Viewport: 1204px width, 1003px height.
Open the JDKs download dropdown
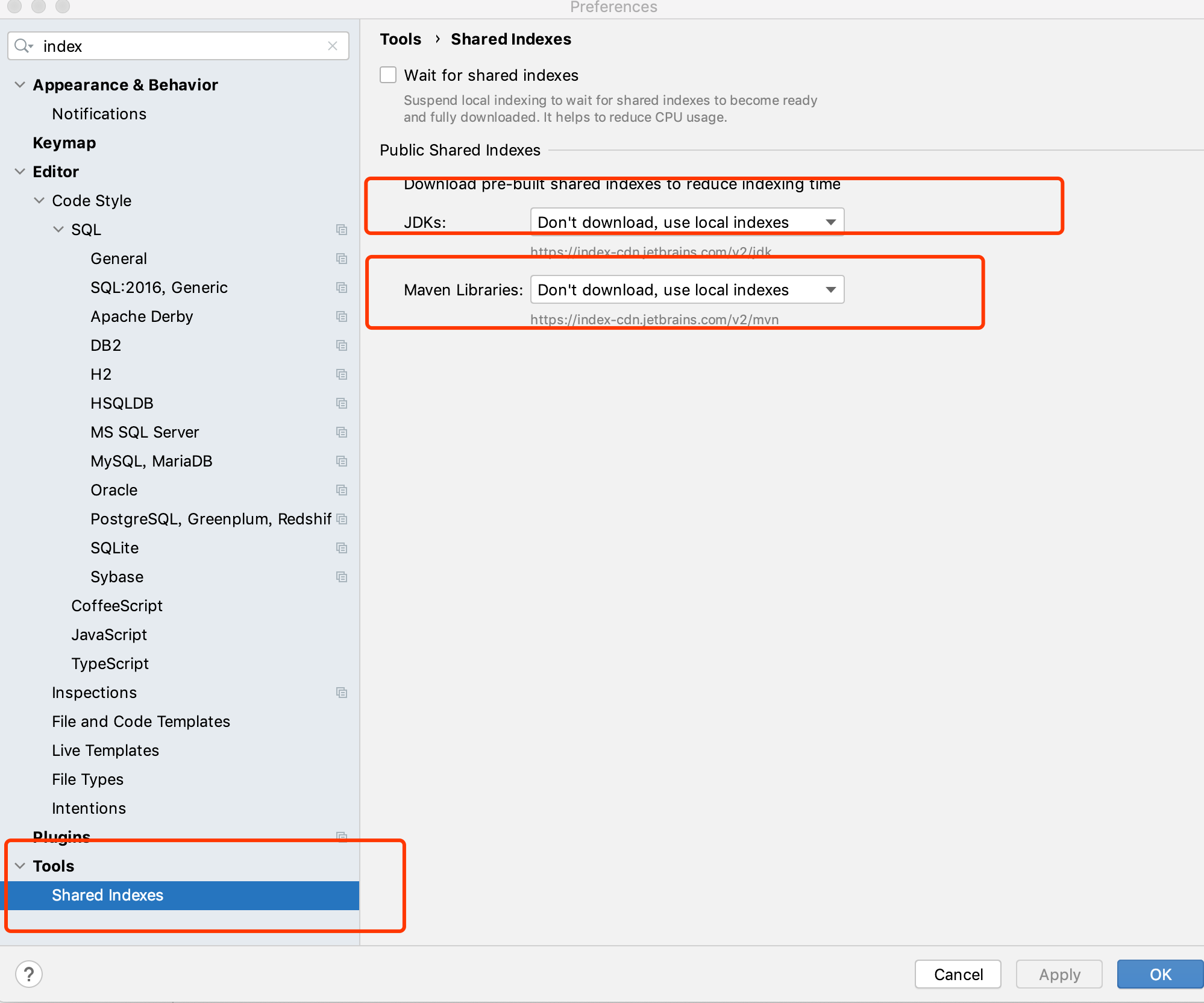point(687,222)
